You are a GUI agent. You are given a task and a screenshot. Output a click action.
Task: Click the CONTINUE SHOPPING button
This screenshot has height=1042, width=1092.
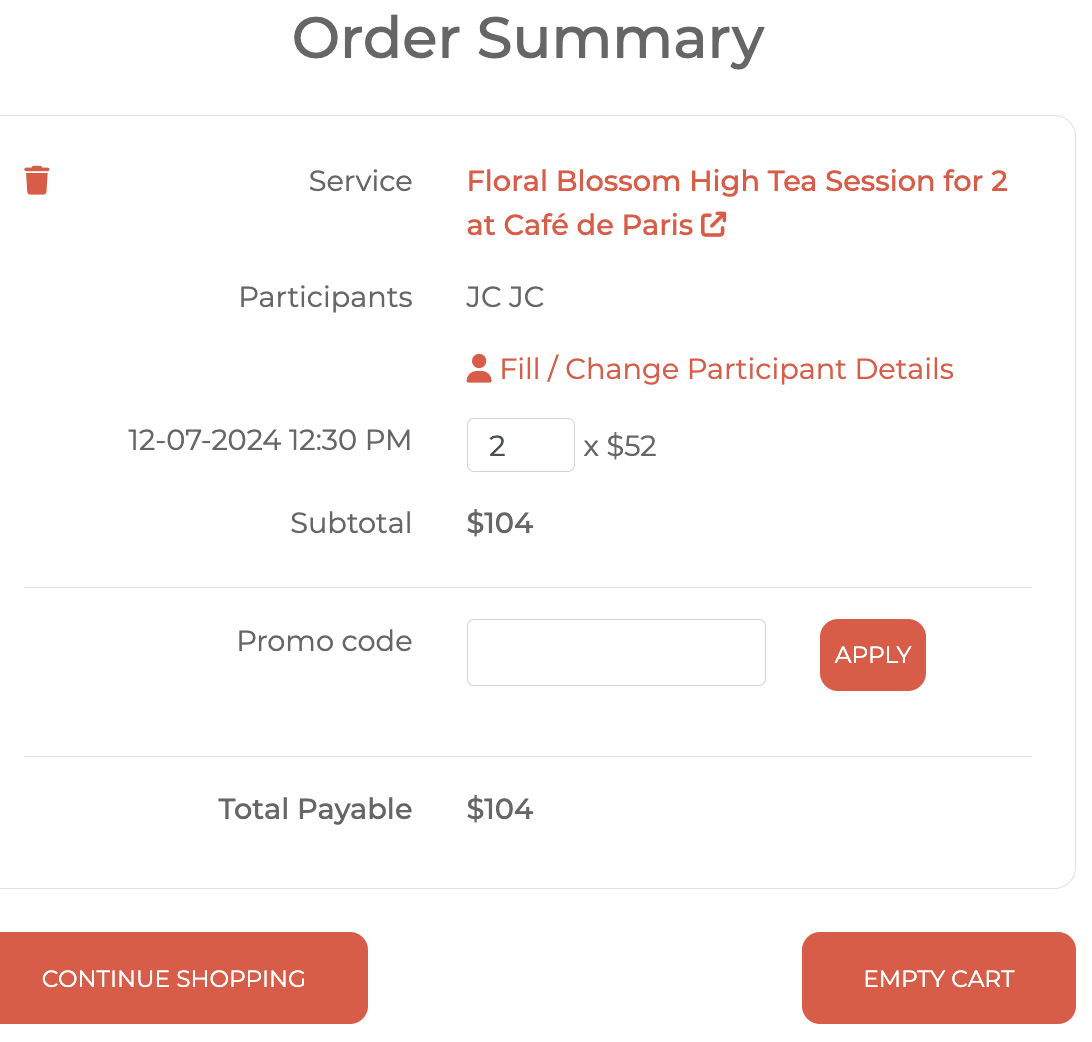click(x=173, y=978)
